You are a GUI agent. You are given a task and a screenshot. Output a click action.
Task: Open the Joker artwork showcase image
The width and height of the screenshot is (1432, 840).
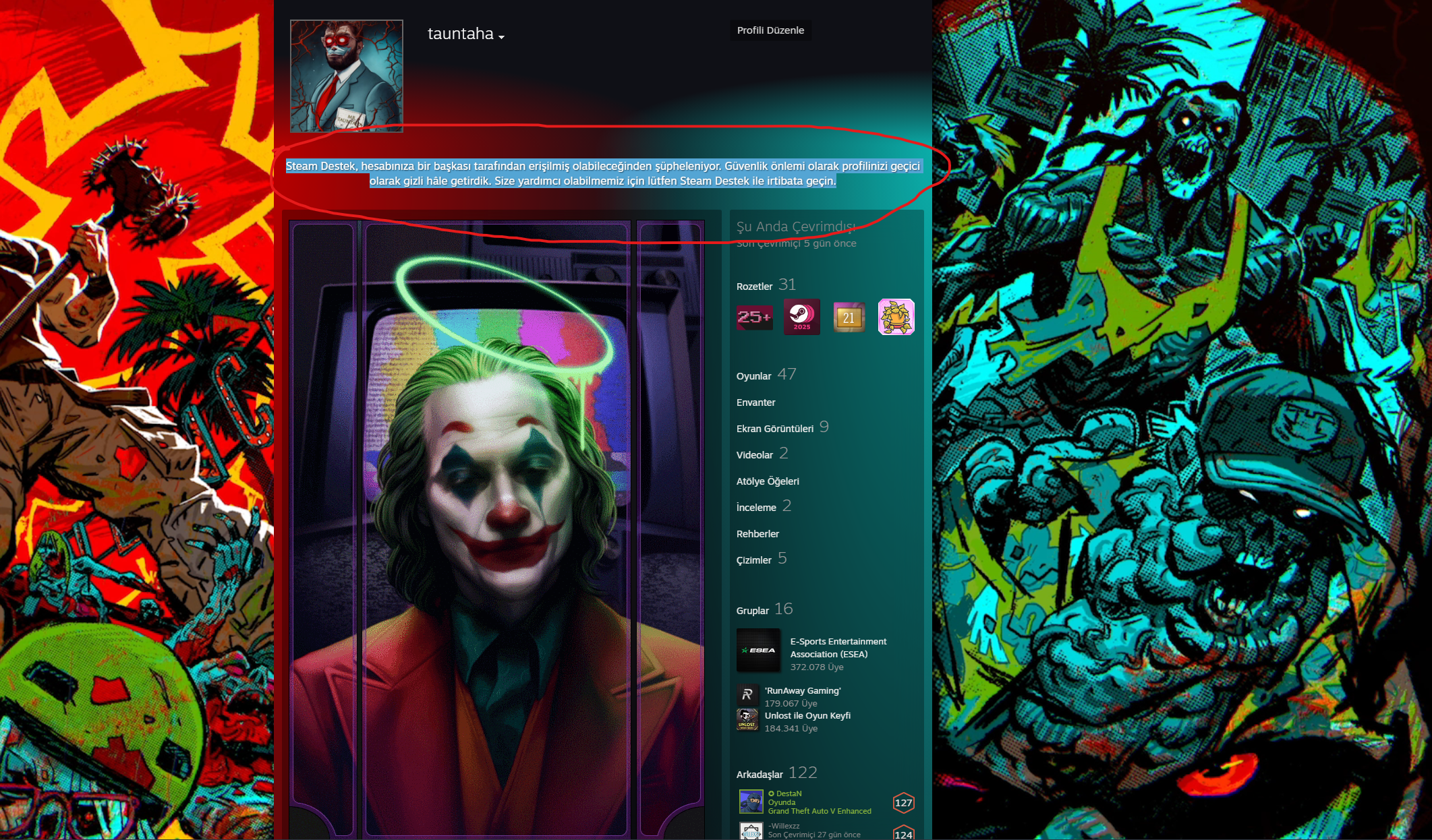point(496,529)
